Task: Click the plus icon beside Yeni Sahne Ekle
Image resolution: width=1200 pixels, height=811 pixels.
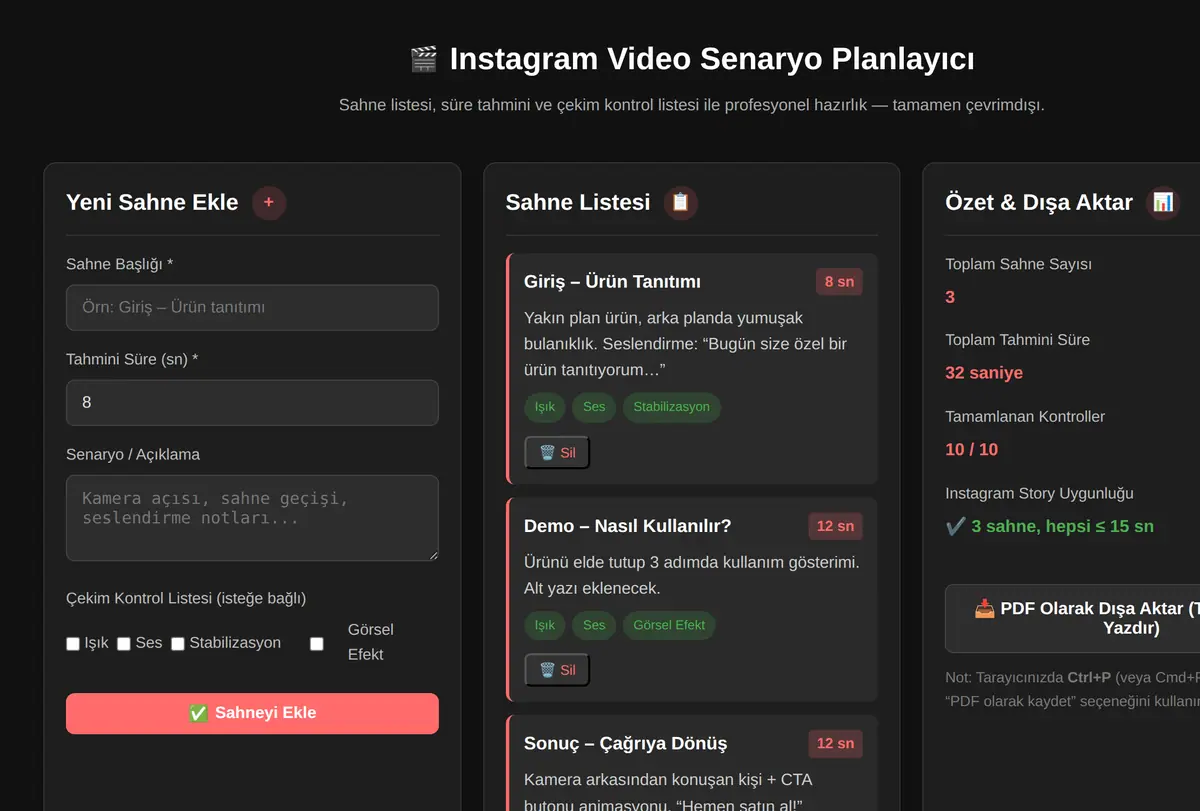Action: (x=269, y=203)
